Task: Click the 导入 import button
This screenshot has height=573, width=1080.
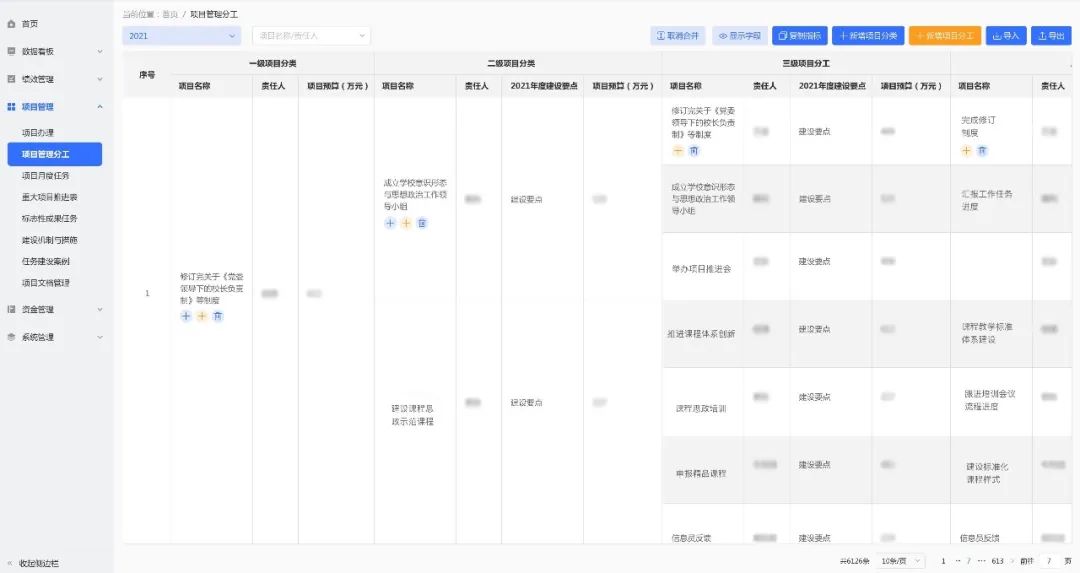Action: 1006,36
